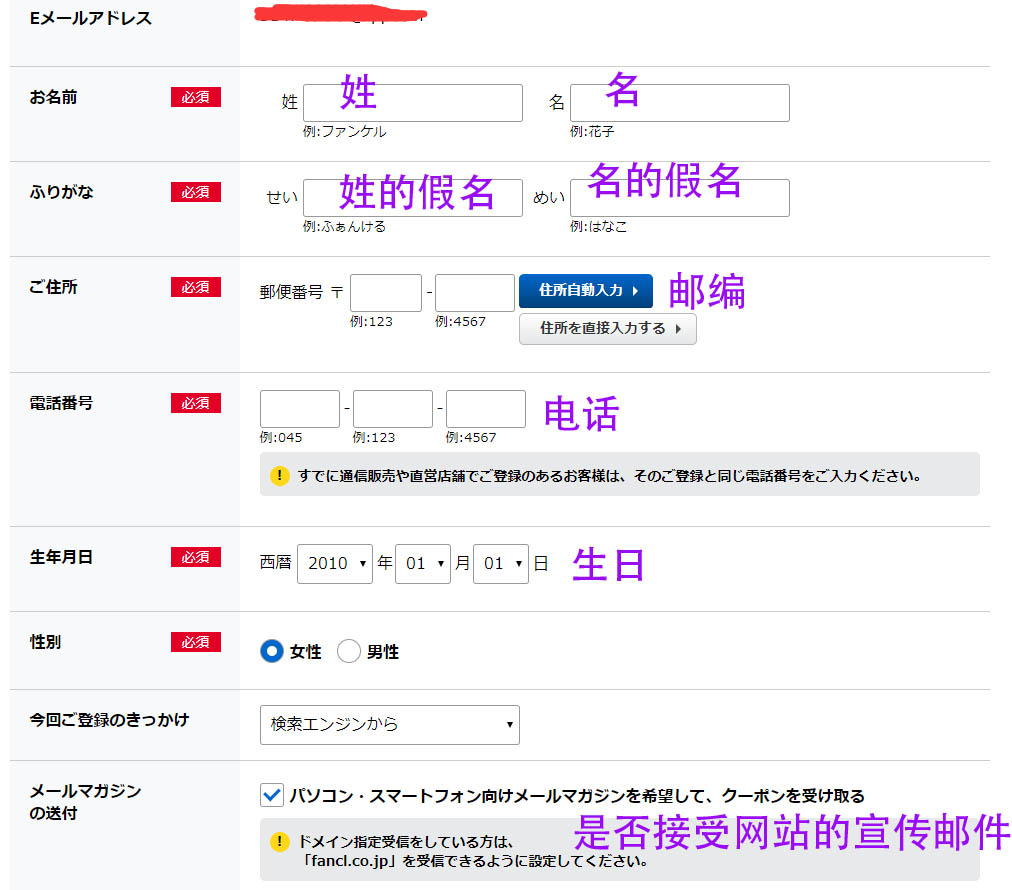1012x890 pixels.
Task: Open the birth day dropdown
Action: click(500, 563)
